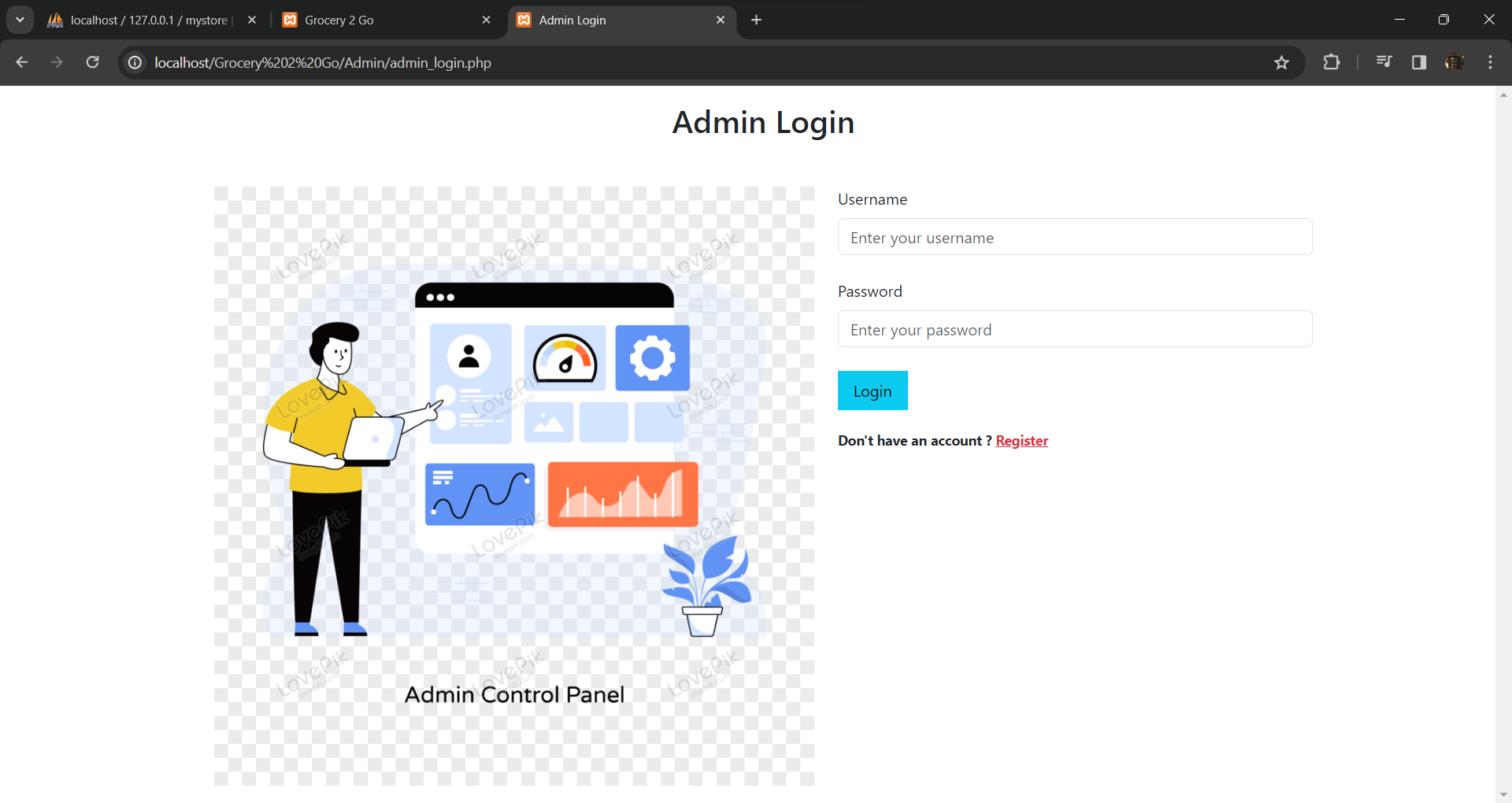This screenshot has width=1512, height=803.
Task: Minimize the browser window
Action: (x=1399, y=20)
